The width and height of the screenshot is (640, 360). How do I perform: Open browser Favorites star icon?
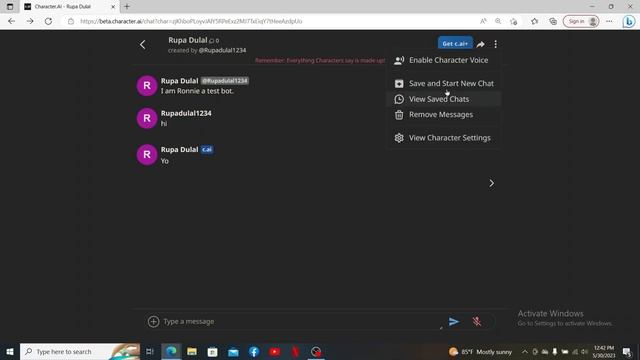pos(535,21)
